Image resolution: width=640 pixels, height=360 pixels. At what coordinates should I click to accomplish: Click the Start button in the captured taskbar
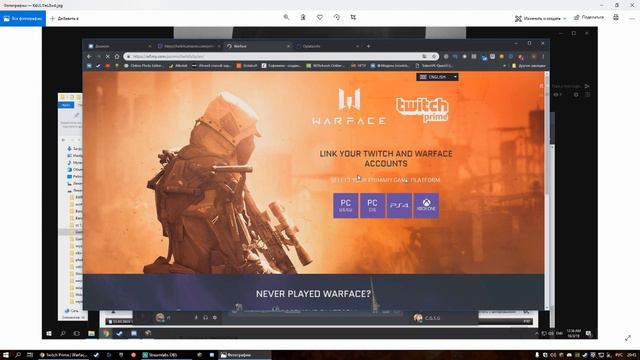tap(49, 333)
